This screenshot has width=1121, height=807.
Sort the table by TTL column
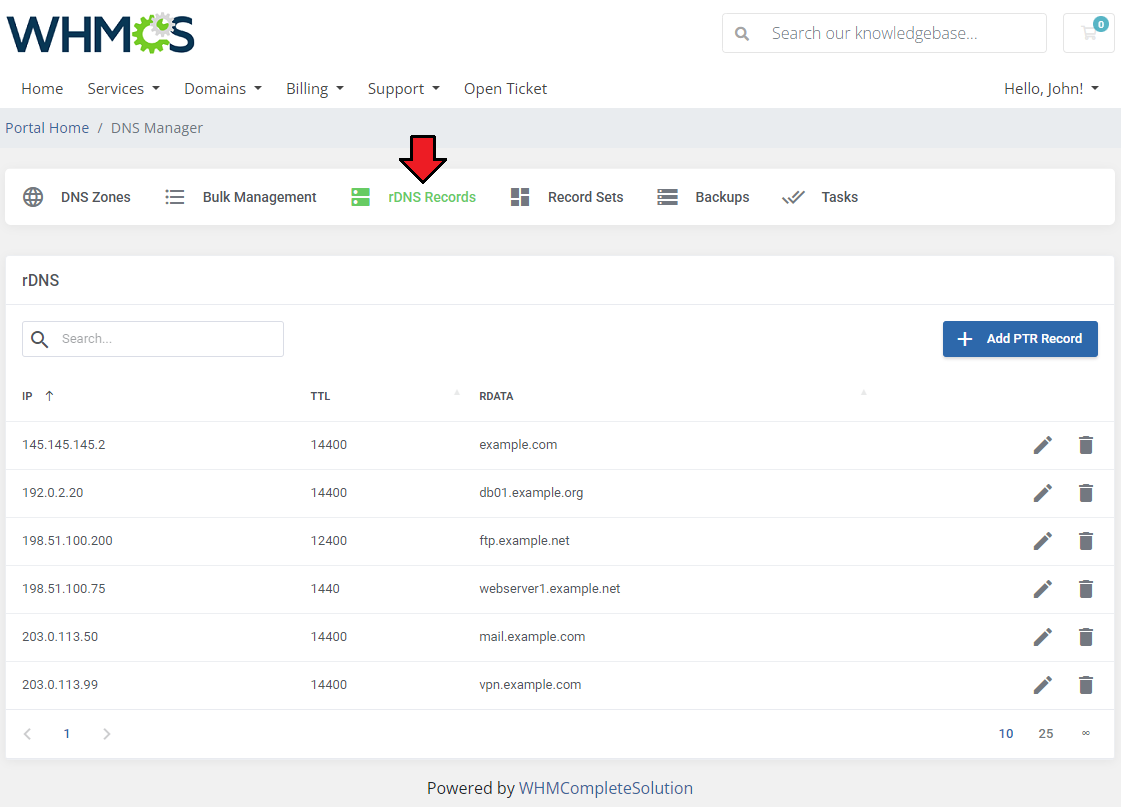coord(320,396)
